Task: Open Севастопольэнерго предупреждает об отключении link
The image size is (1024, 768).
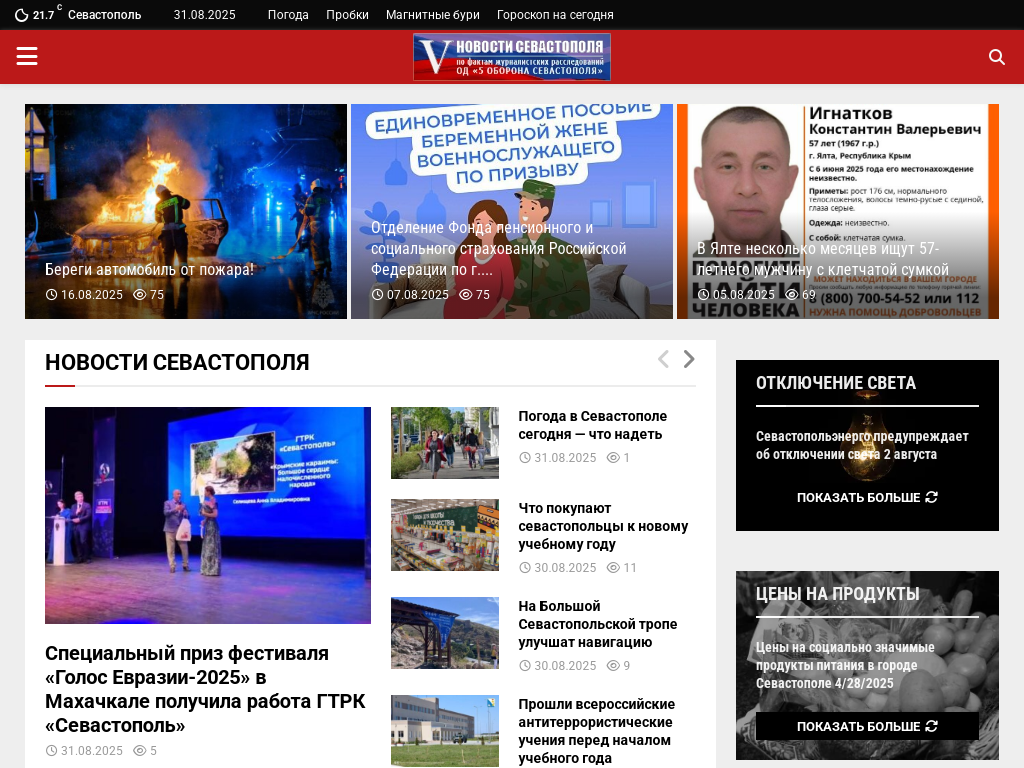Action: tap(862, 445)
